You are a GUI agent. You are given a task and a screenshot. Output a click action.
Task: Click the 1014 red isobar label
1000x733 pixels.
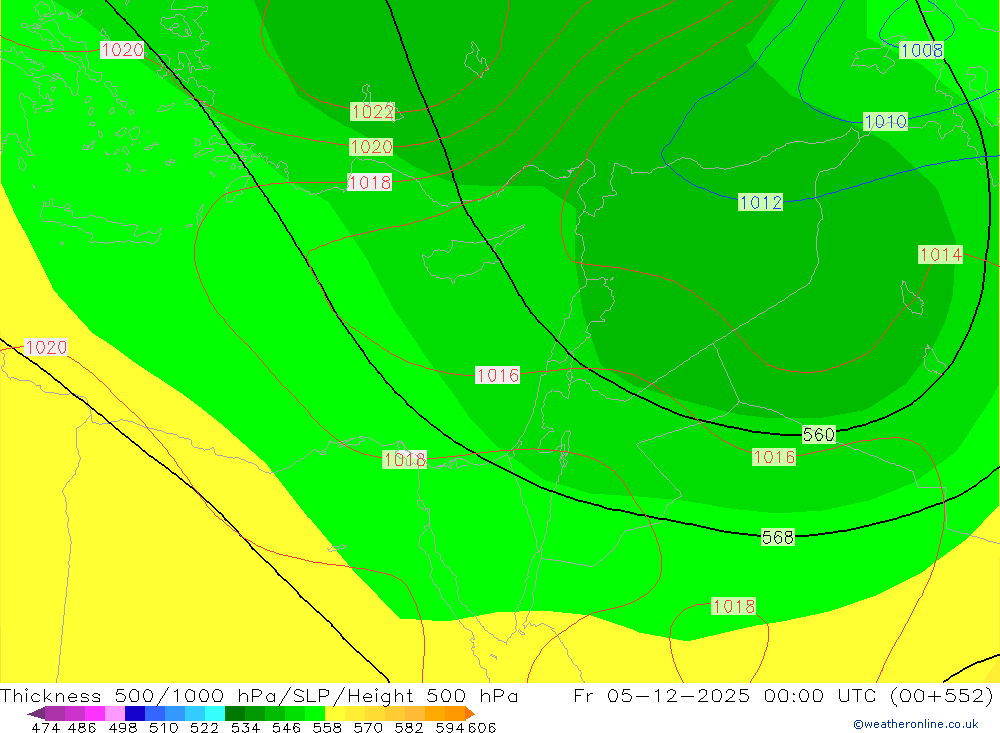click(x=941, y=255)
